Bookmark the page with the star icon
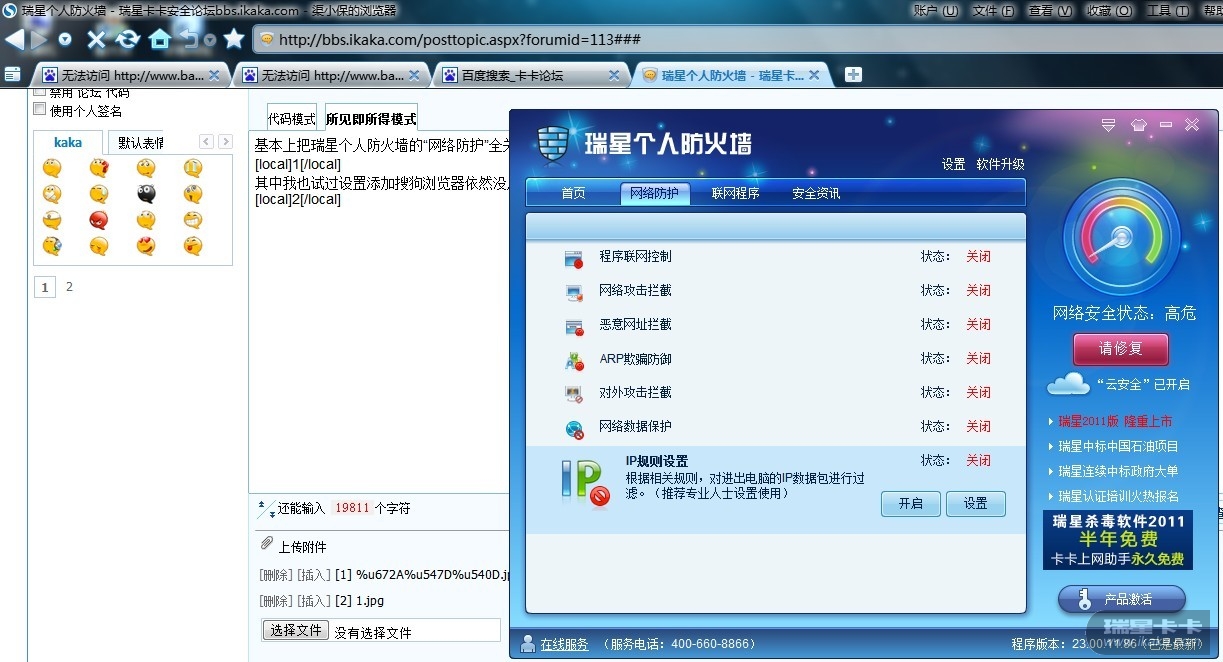 [234, 39]
